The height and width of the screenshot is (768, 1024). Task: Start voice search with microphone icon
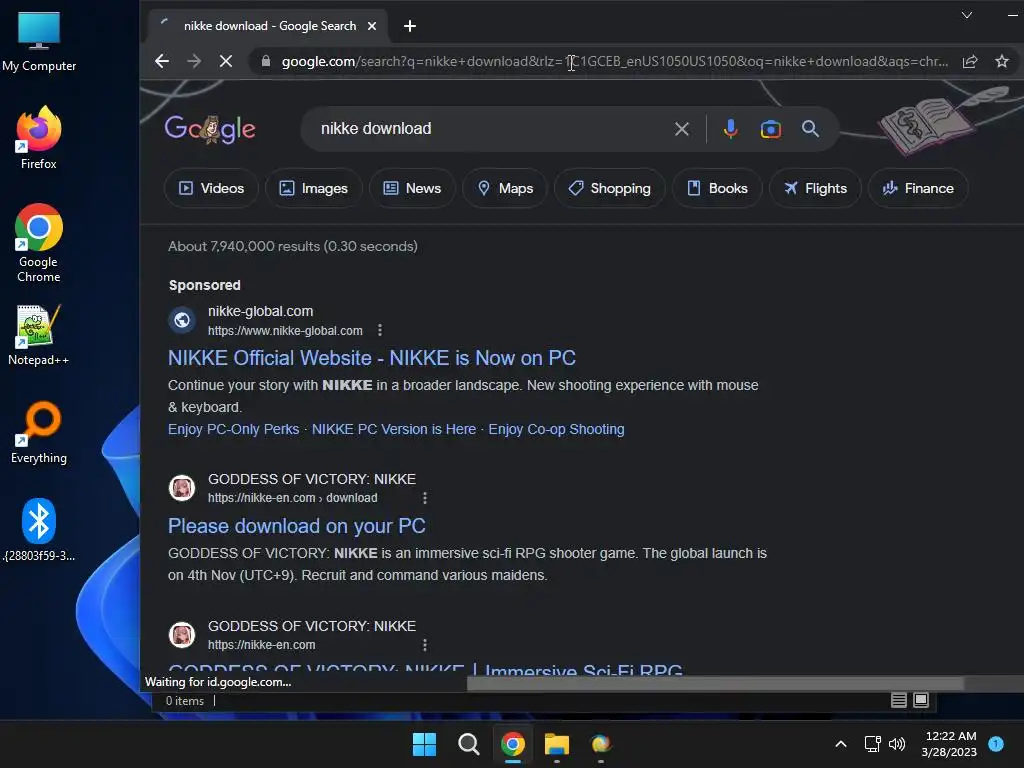(x=730, y=129)
